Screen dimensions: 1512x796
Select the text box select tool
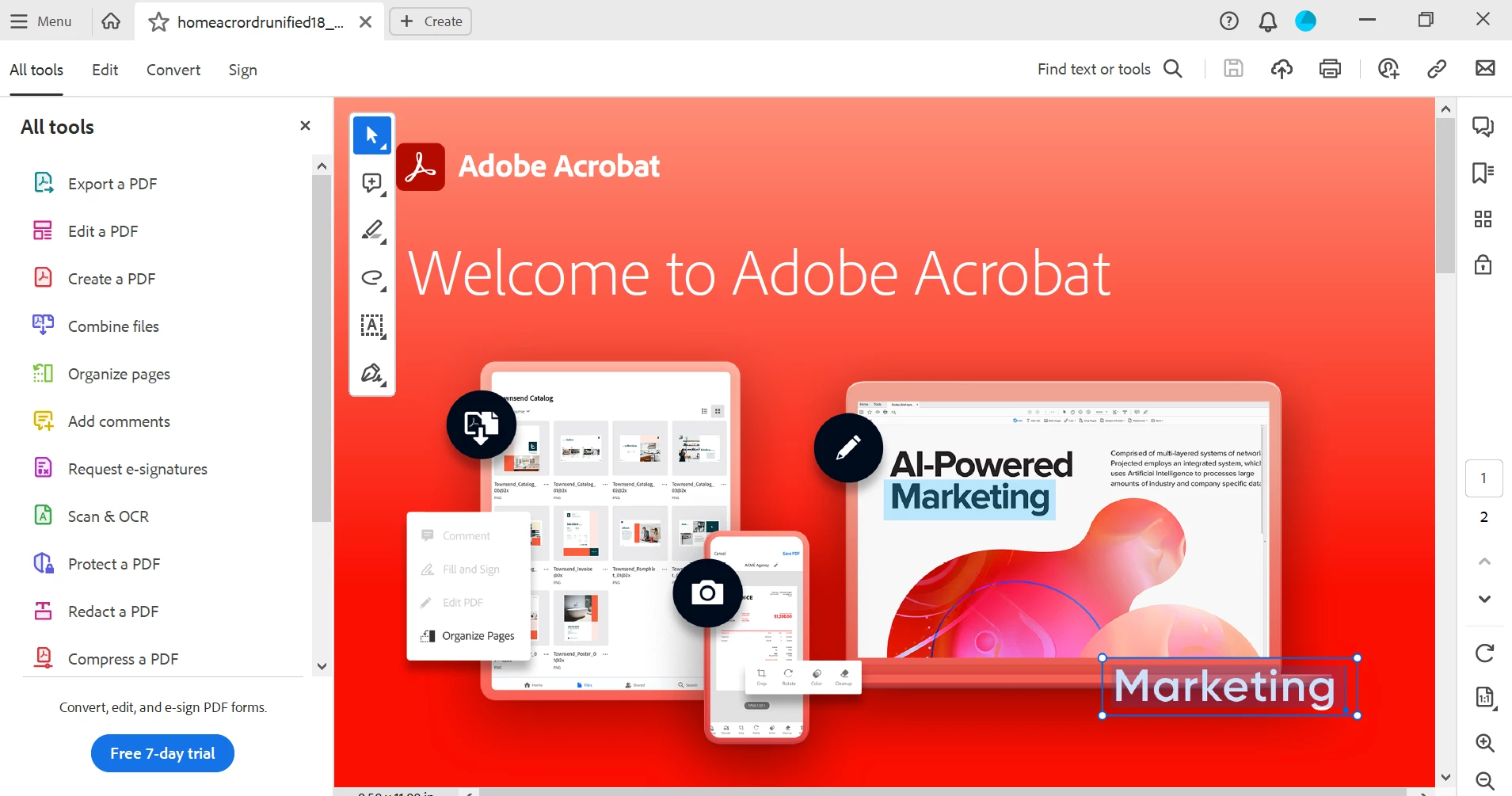coord(372,326)
